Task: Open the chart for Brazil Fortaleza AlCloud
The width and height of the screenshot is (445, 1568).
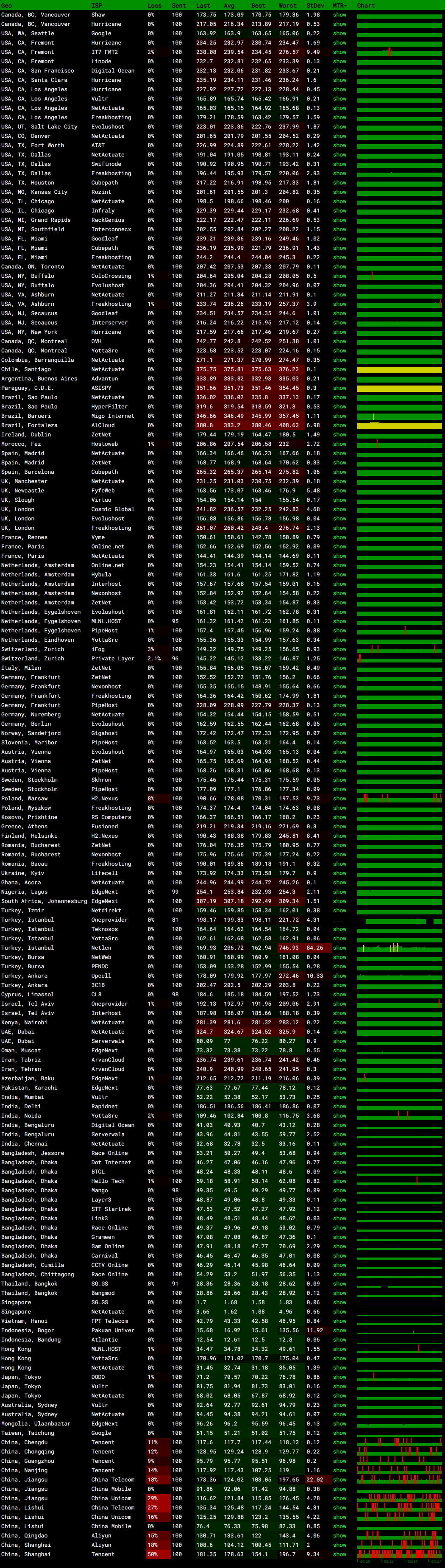Action: (x=399, y=425)
